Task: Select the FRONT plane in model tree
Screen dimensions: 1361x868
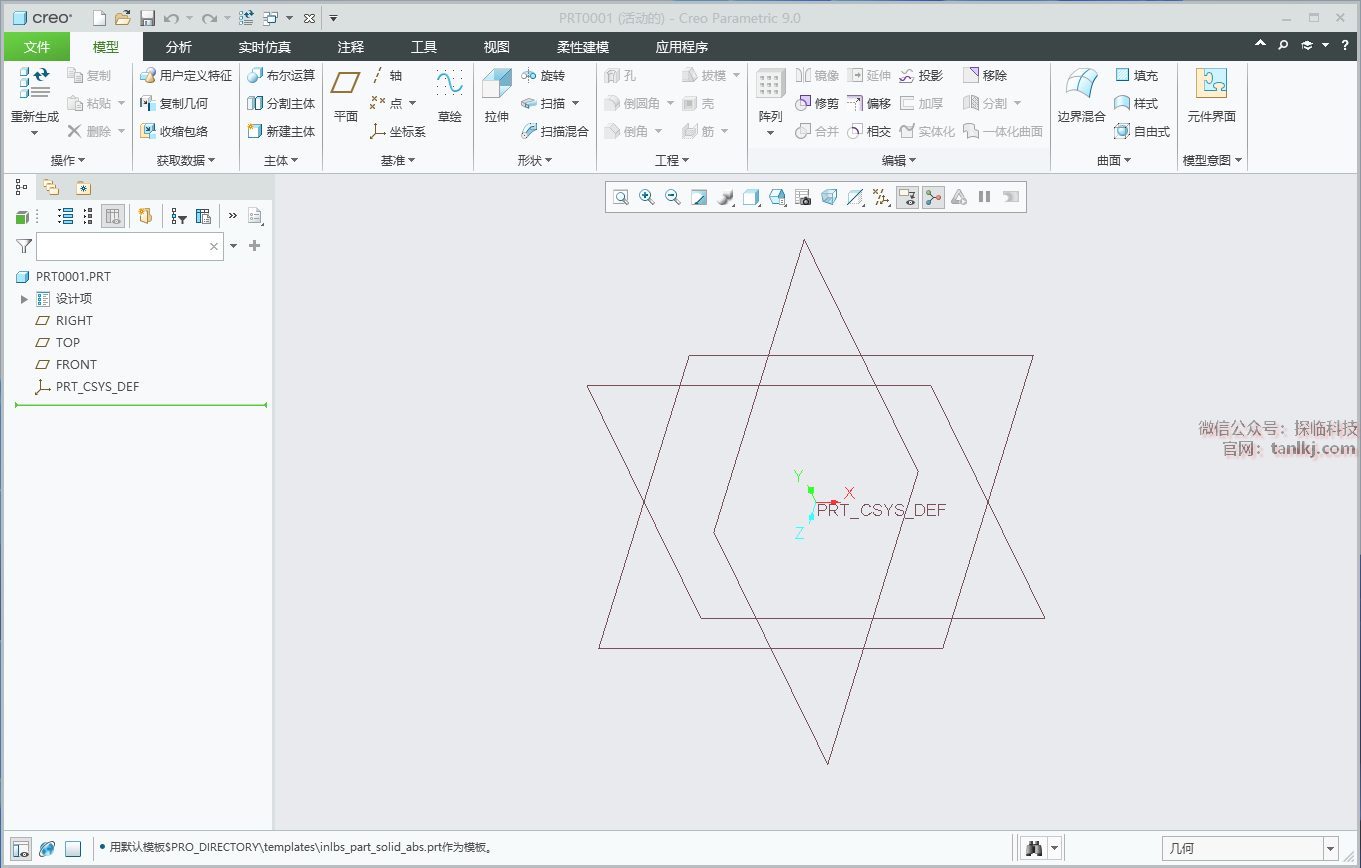Action: click(x=76, y=365)
